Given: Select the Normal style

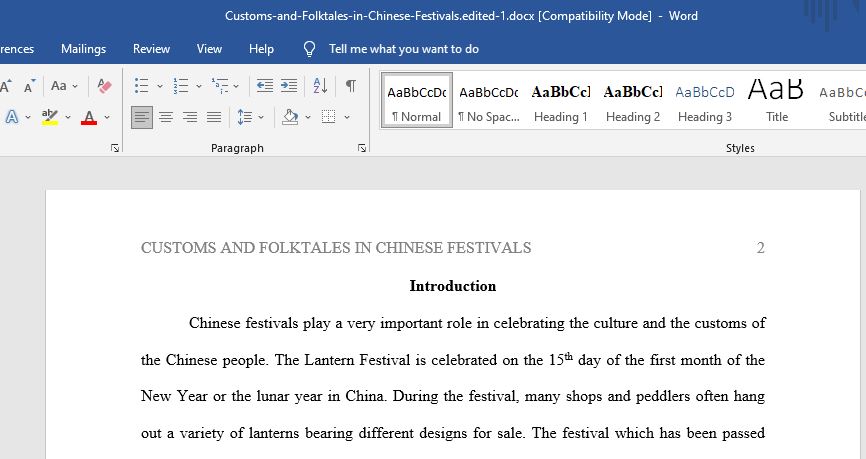Looking at the screenshot, I should point(417,101).
